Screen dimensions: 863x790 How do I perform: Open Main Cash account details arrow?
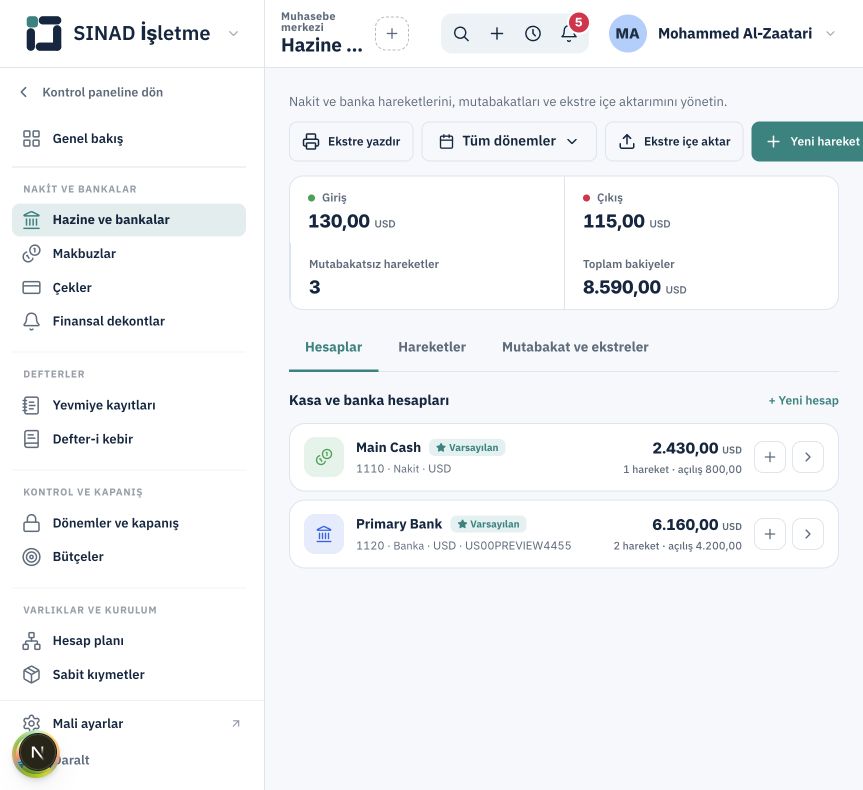[807, 457]
